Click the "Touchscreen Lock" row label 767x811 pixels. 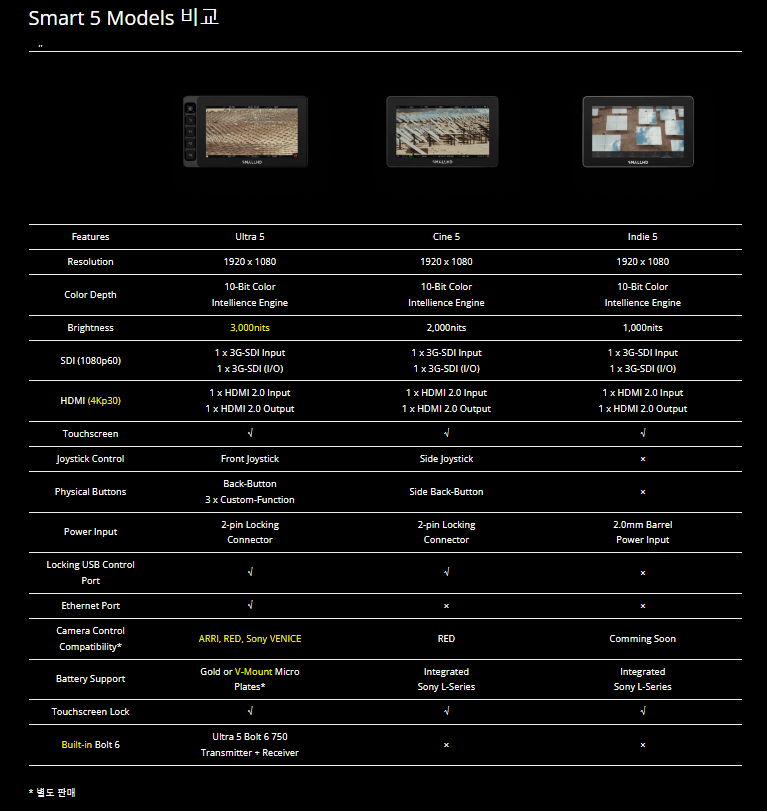click(x=91, y=712)
